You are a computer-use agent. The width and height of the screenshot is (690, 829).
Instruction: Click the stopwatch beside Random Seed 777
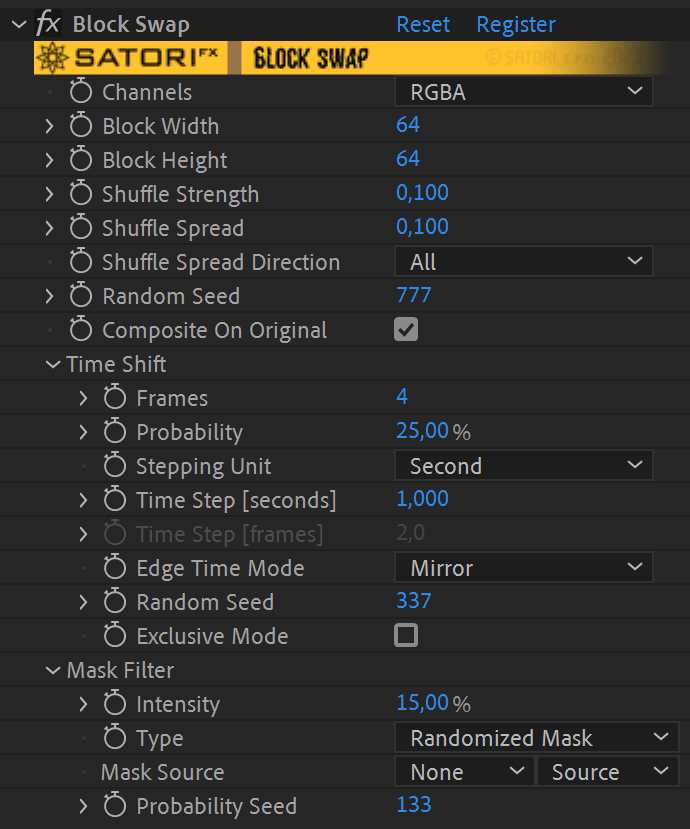[81, 295]
